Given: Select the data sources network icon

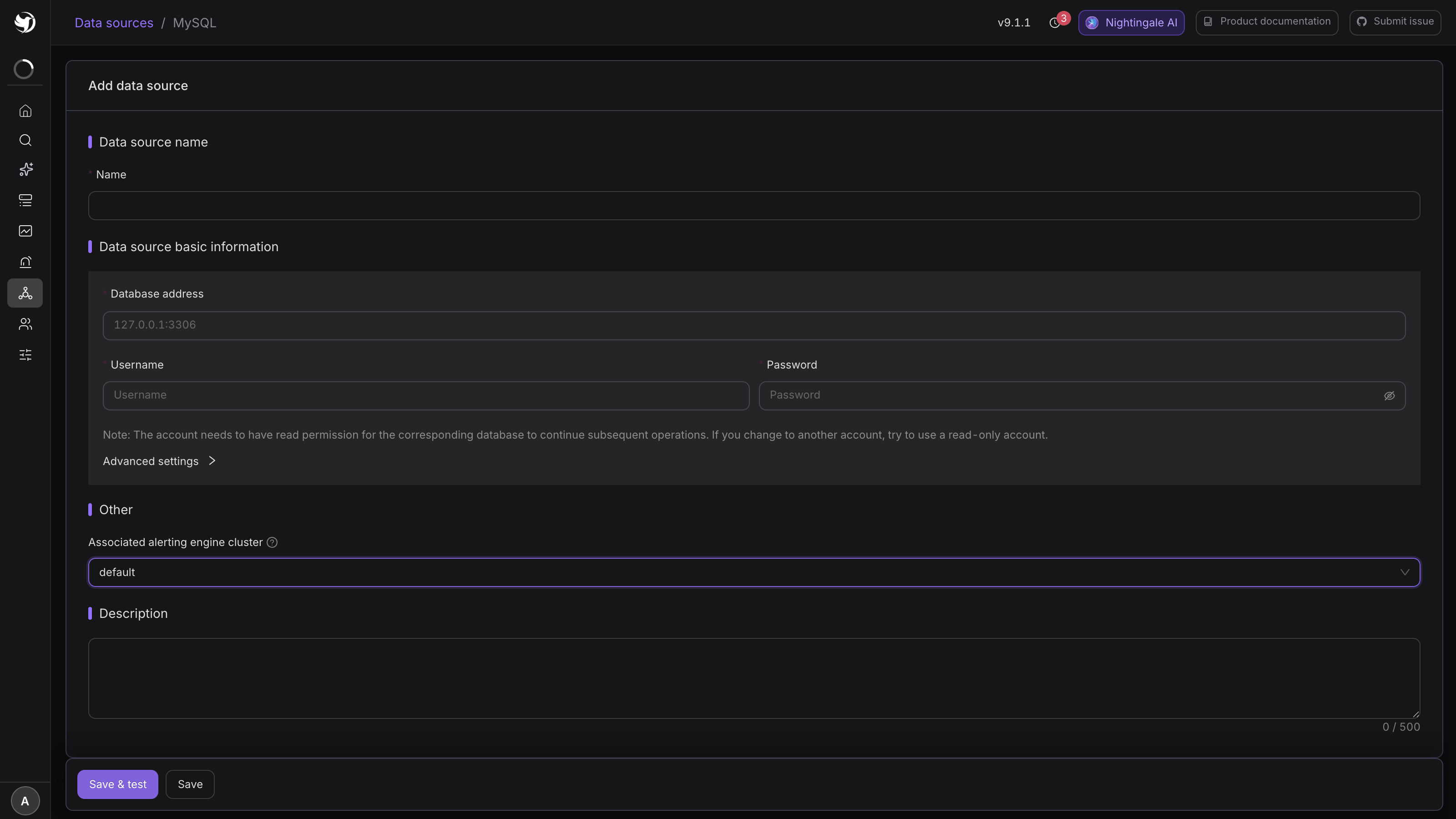Looking at the screenshot, I should click(x=25, y=293).
